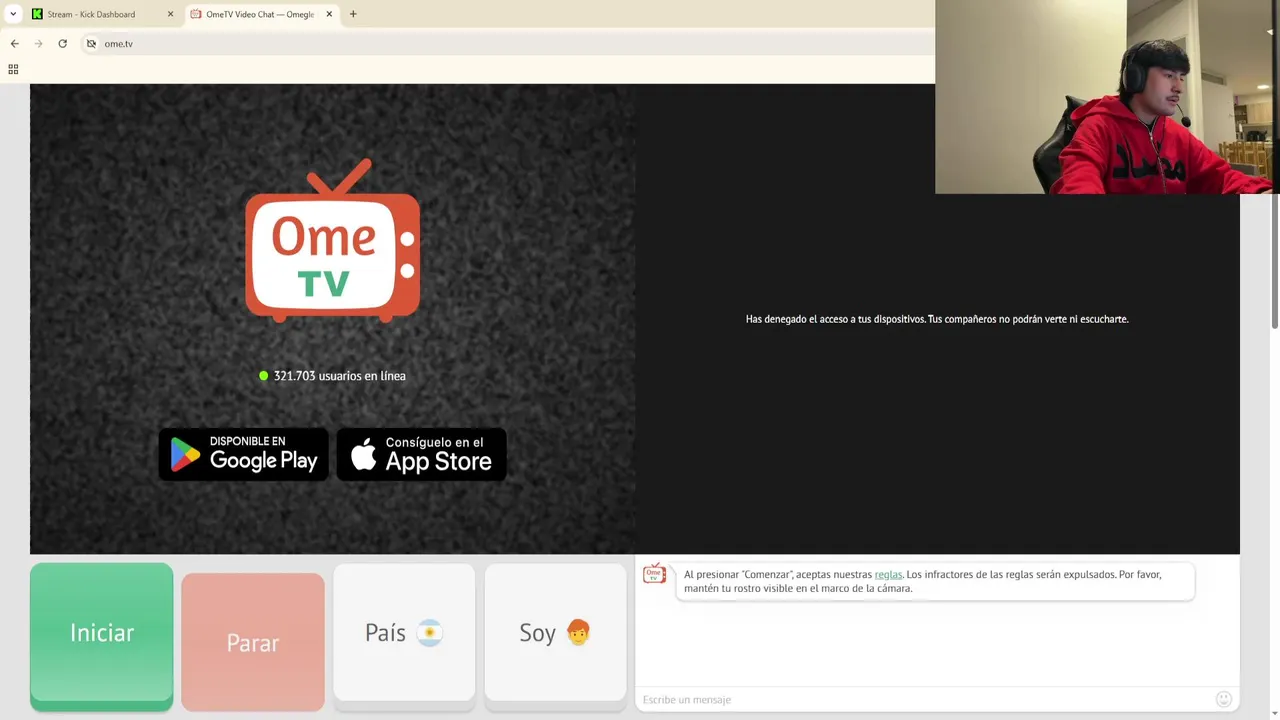Reload the ome.tv page
The image size is (1280, 720).
pyautogui.click(x=62, y=43)
